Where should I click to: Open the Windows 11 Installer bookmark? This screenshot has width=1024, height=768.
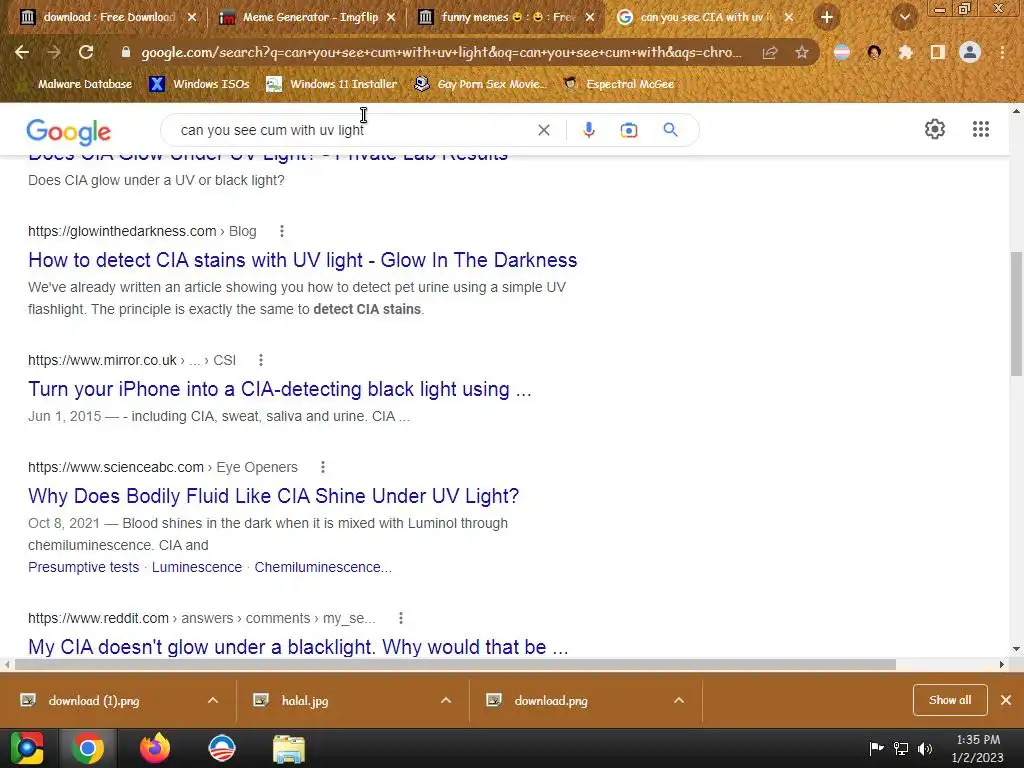[x=332, y=84]
